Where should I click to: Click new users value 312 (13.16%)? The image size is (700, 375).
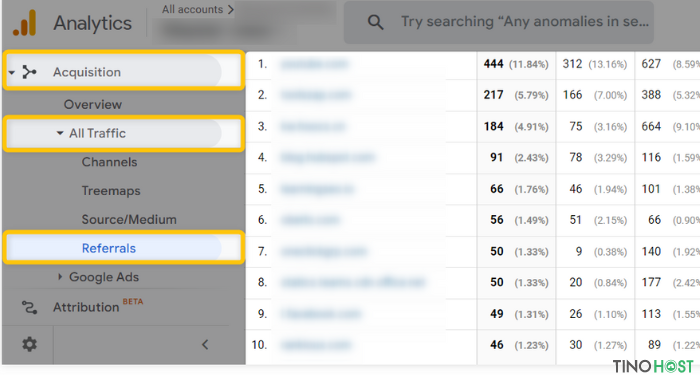595,64
